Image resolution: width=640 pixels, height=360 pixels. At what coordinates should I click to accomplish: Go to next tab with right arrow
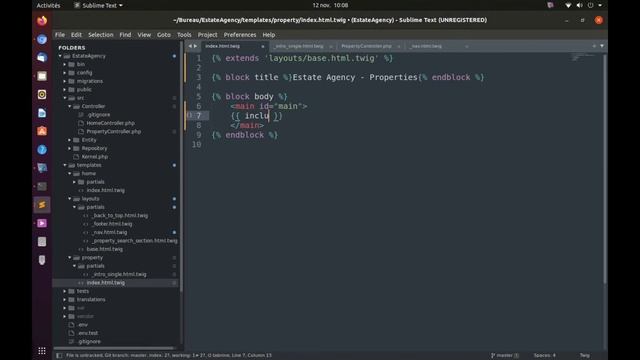(195, 46)
